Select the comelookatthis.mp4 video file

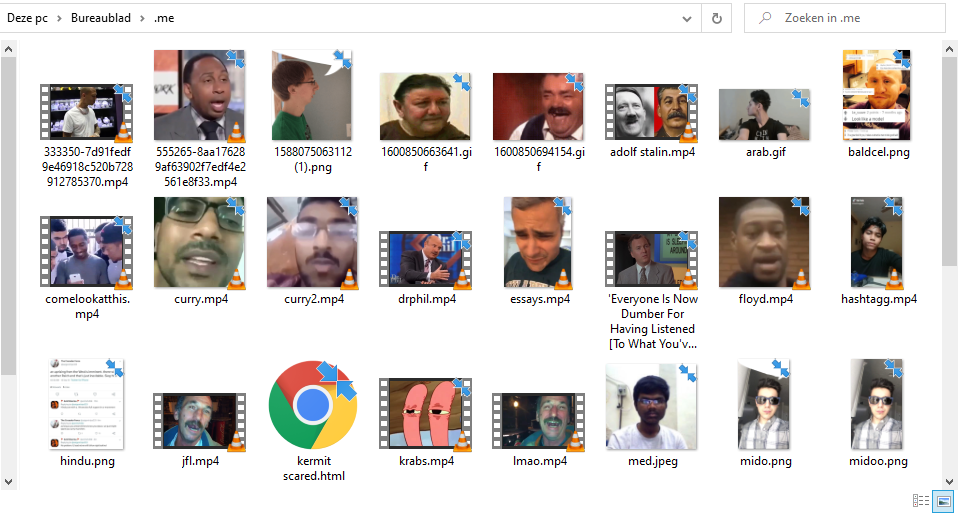(x=87, y=252)
